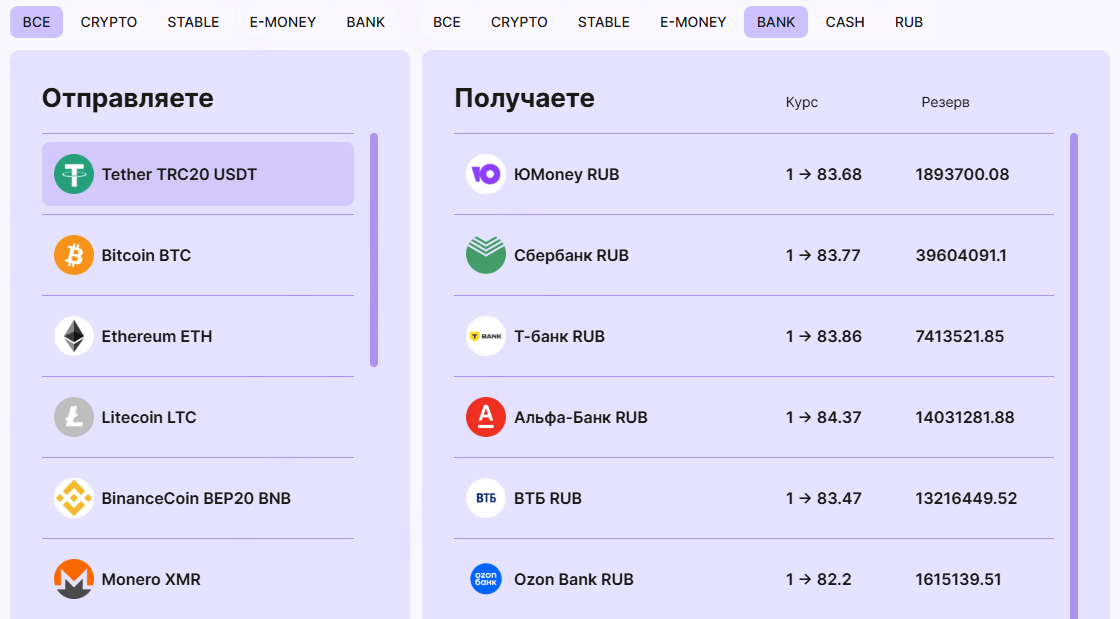The image size is (1120, 619).
Task: Choose Ethereum ETH to send
Action: [198, 336]
